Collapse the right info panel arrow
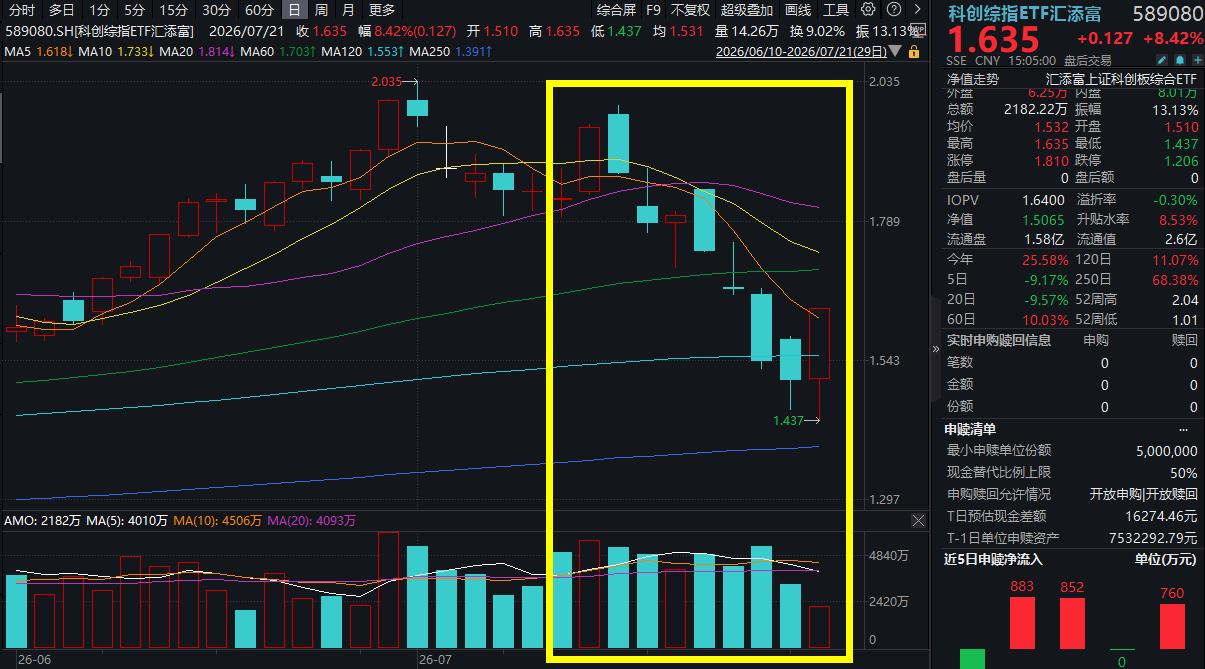Image resolution: width=1205 pixels, height=669 pixels. pyautogui.click(x=936, y=348)
